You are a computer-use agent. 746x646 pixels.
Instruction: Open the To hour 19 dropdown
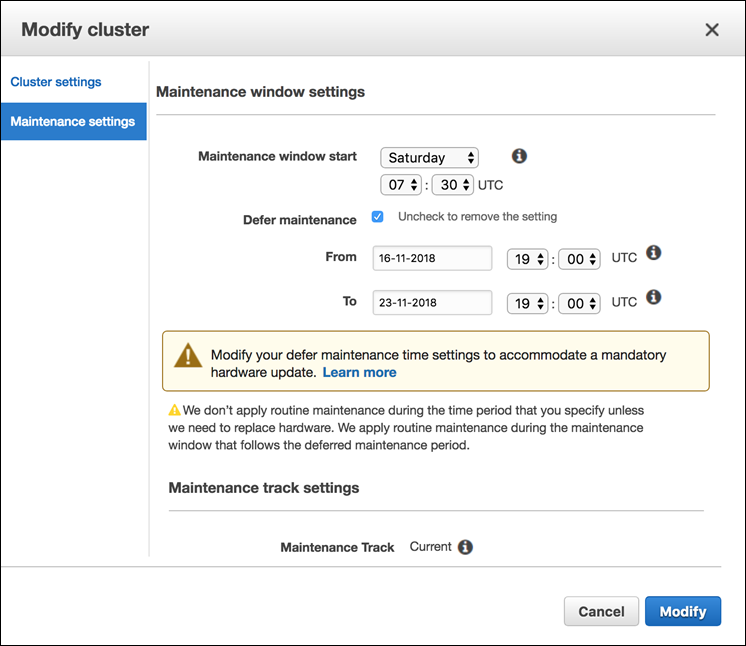[x=527, y=302]
